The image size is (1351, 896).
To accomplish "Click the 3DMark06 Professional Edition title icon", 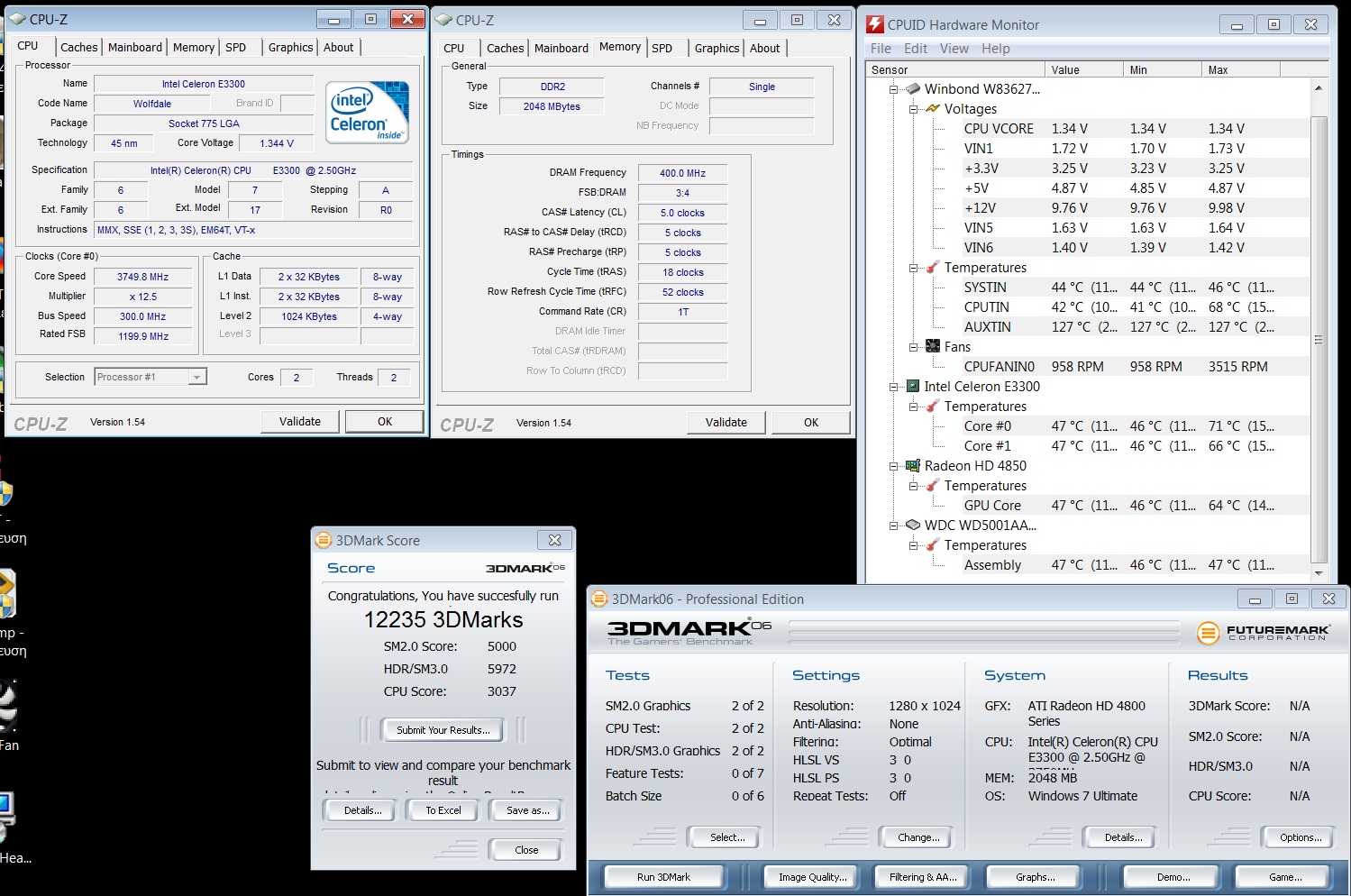I will click(x=599, y=599).
